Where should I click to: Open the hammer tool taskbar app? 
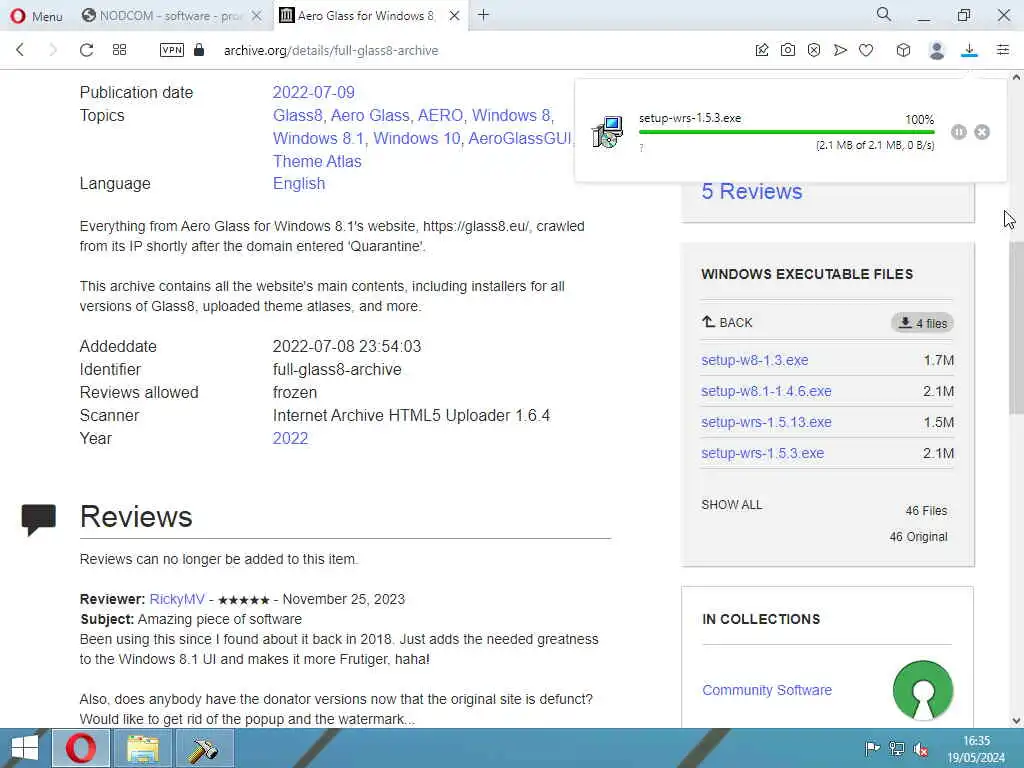tap(204, 748)
